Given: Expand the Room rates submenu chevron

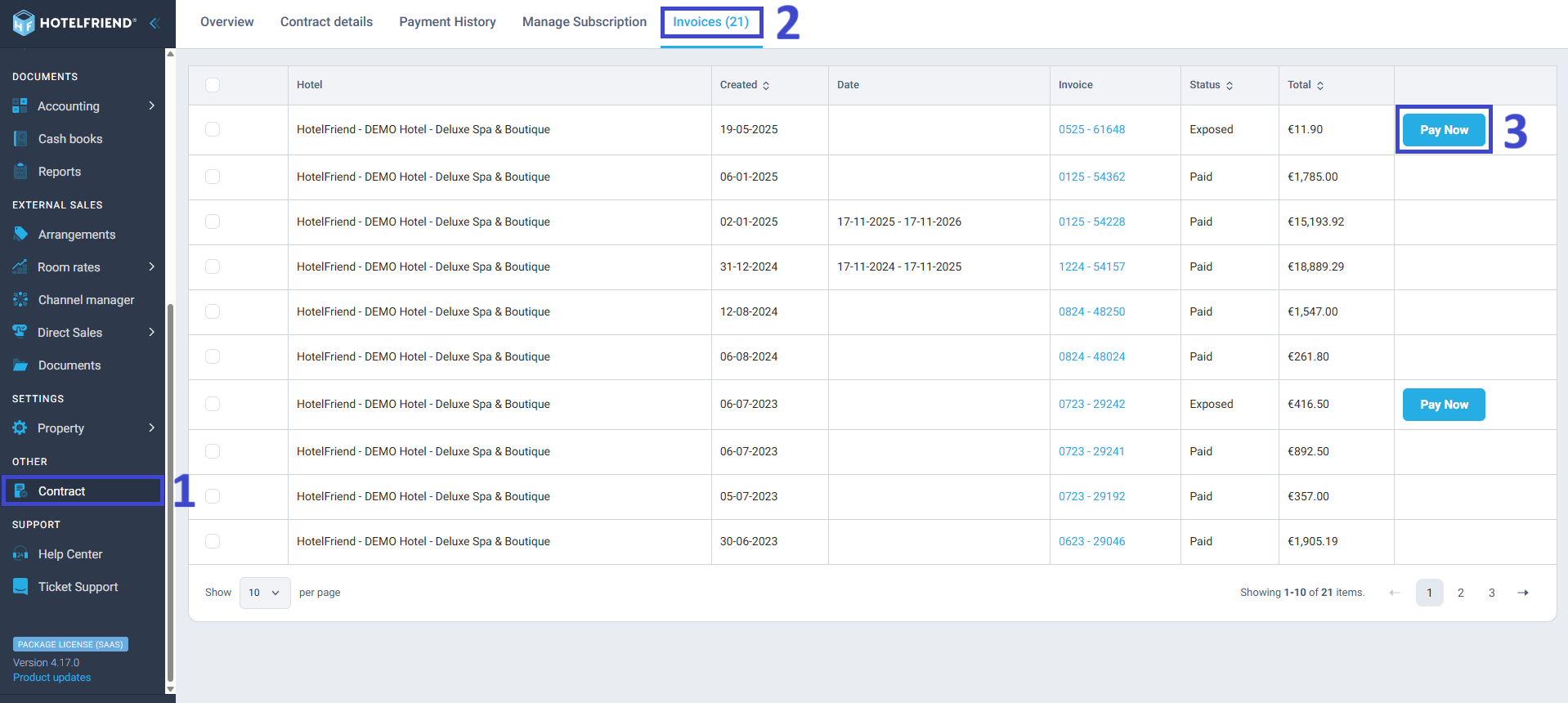Looking at the screenshot, I should [152, 266].
